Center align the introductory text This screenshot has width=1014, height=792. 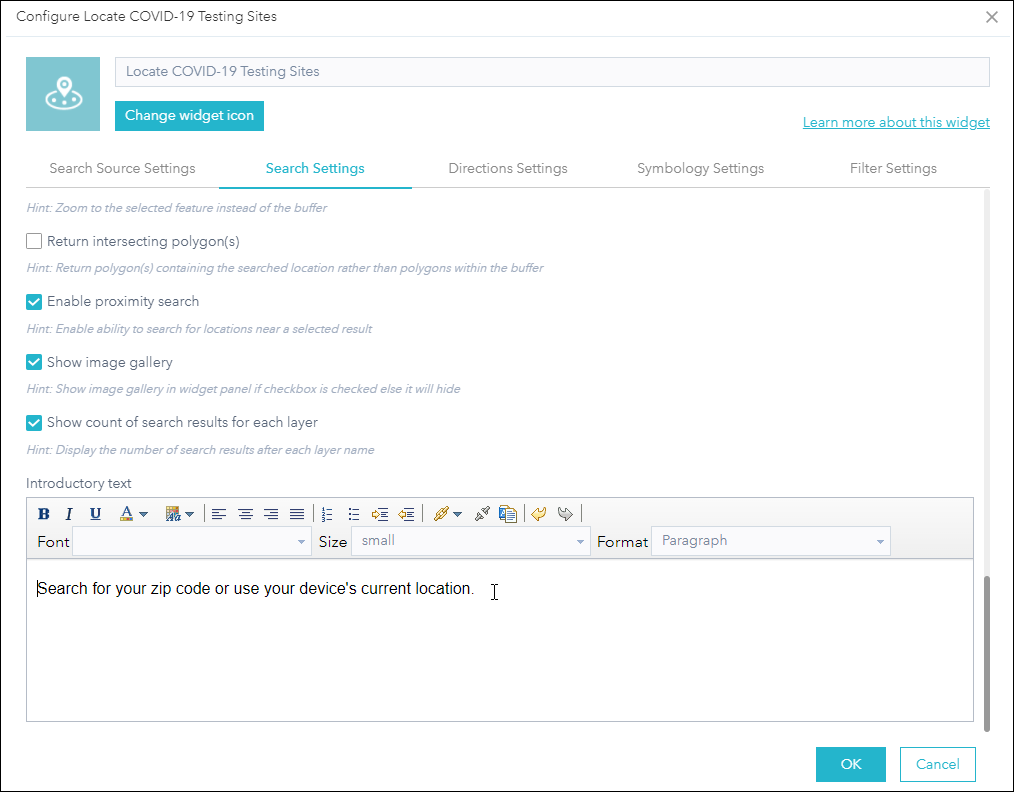[x=245, y=513]
